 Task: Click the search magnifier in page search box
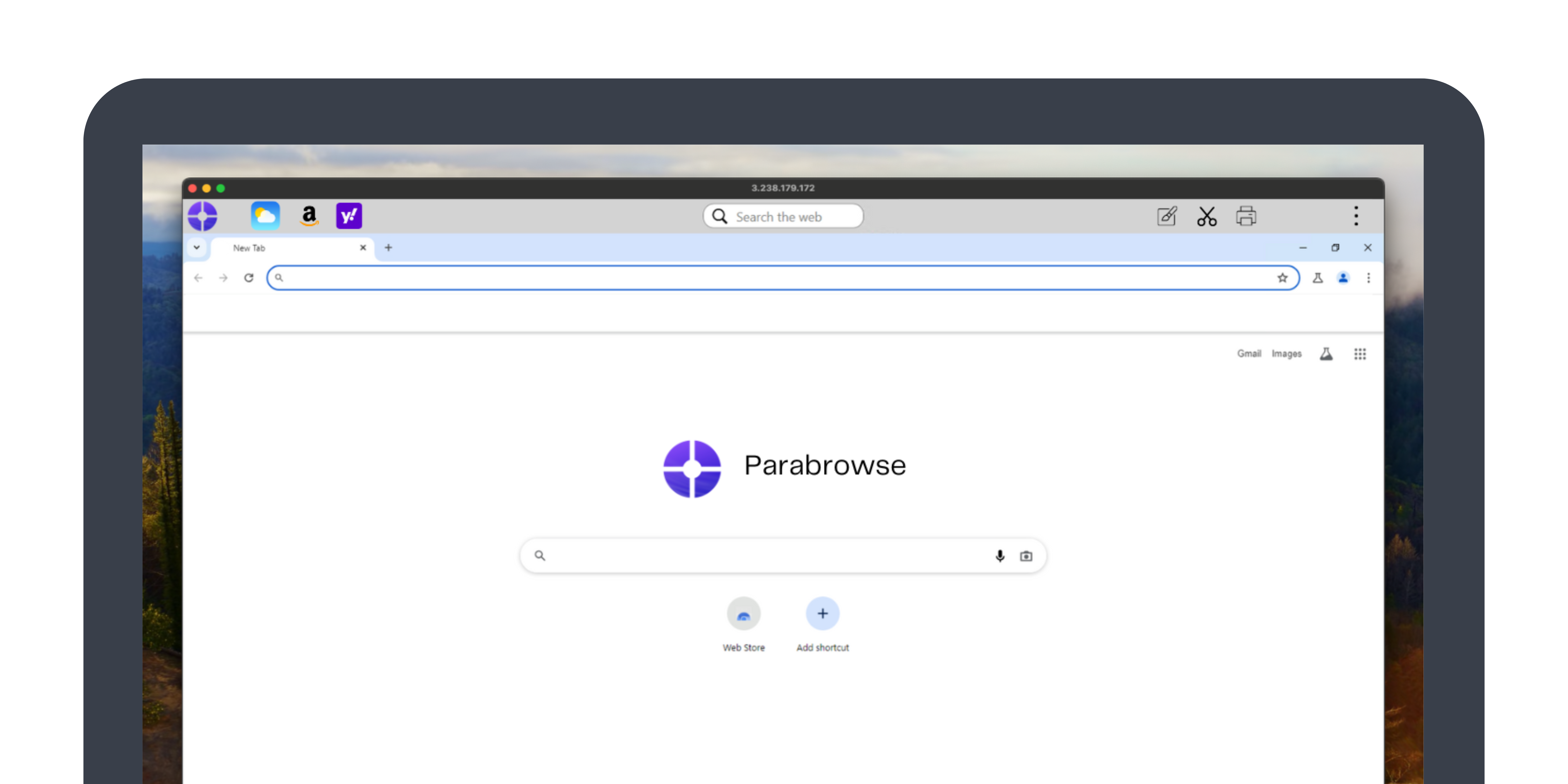coord(540,556)
